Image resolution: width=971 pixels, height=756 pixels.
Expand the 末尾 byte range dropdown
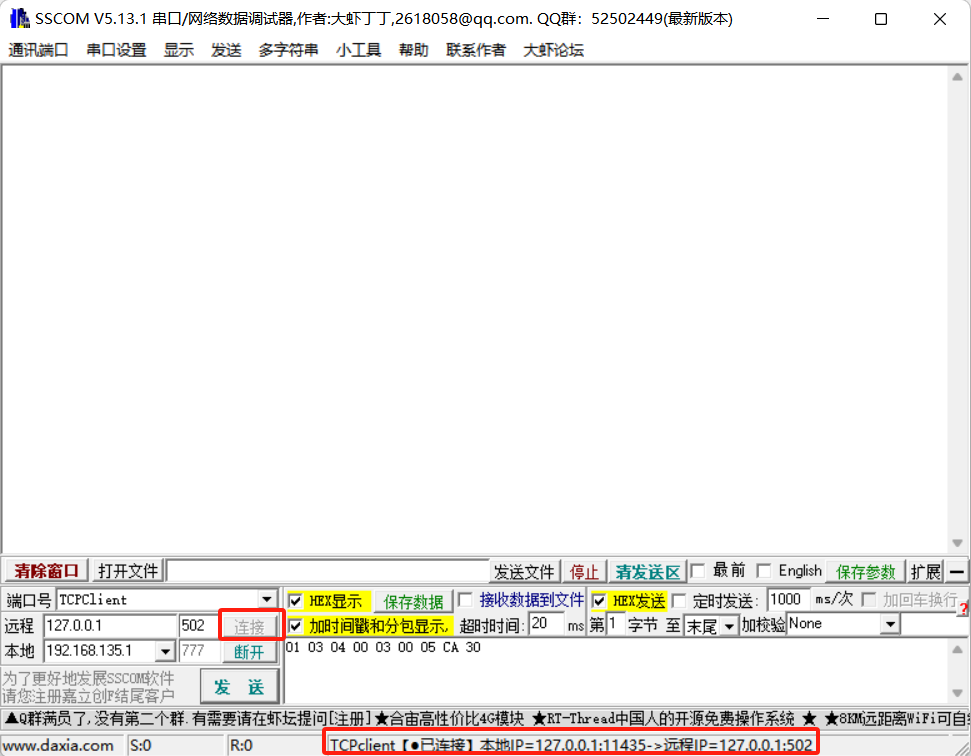[729, 627]
